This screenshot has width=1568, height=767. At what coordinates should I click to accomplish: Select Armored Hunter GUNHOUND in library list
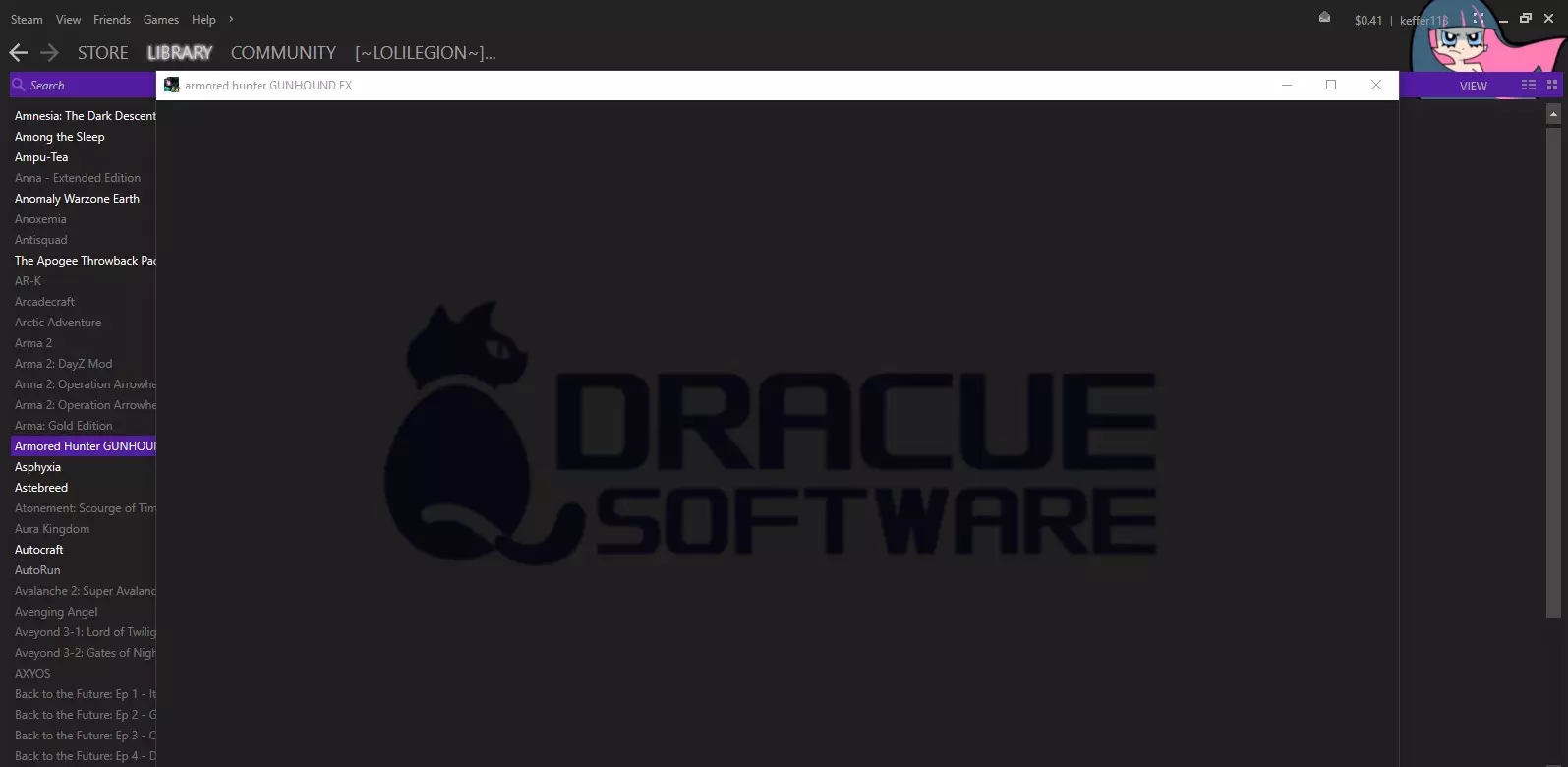click(83, 446)
